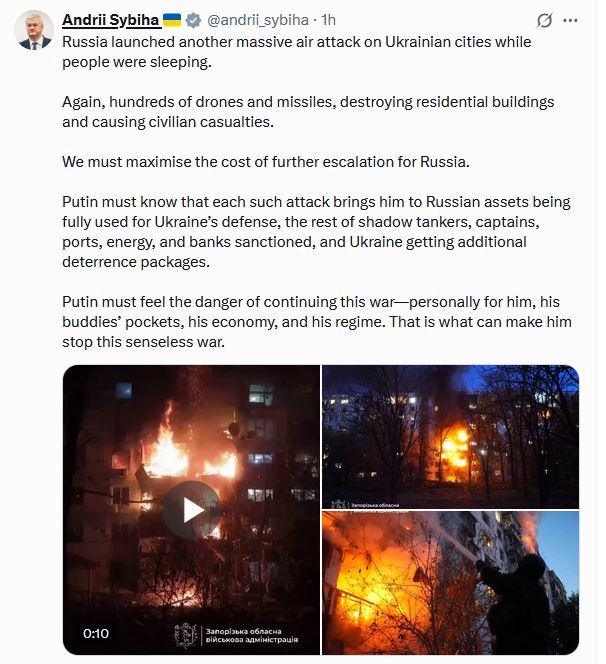Open the @andrii_sybiha handle link

[x=257, y=20]
